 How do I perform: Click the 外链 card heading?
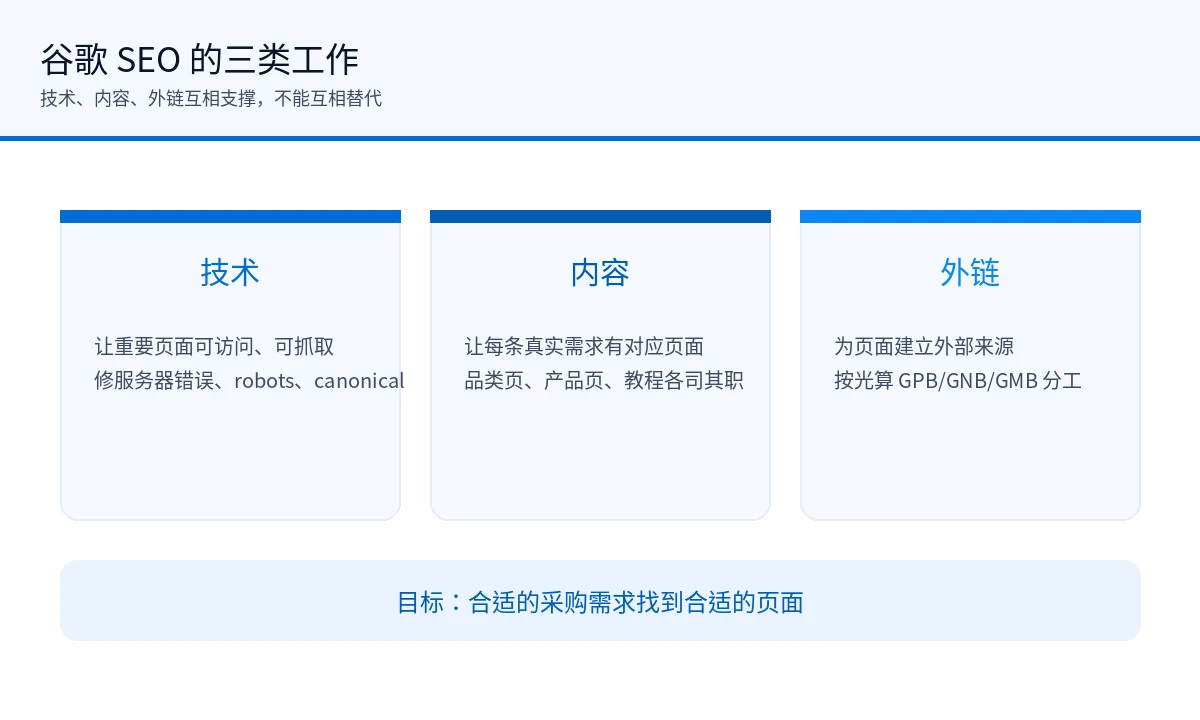point(970,272)
